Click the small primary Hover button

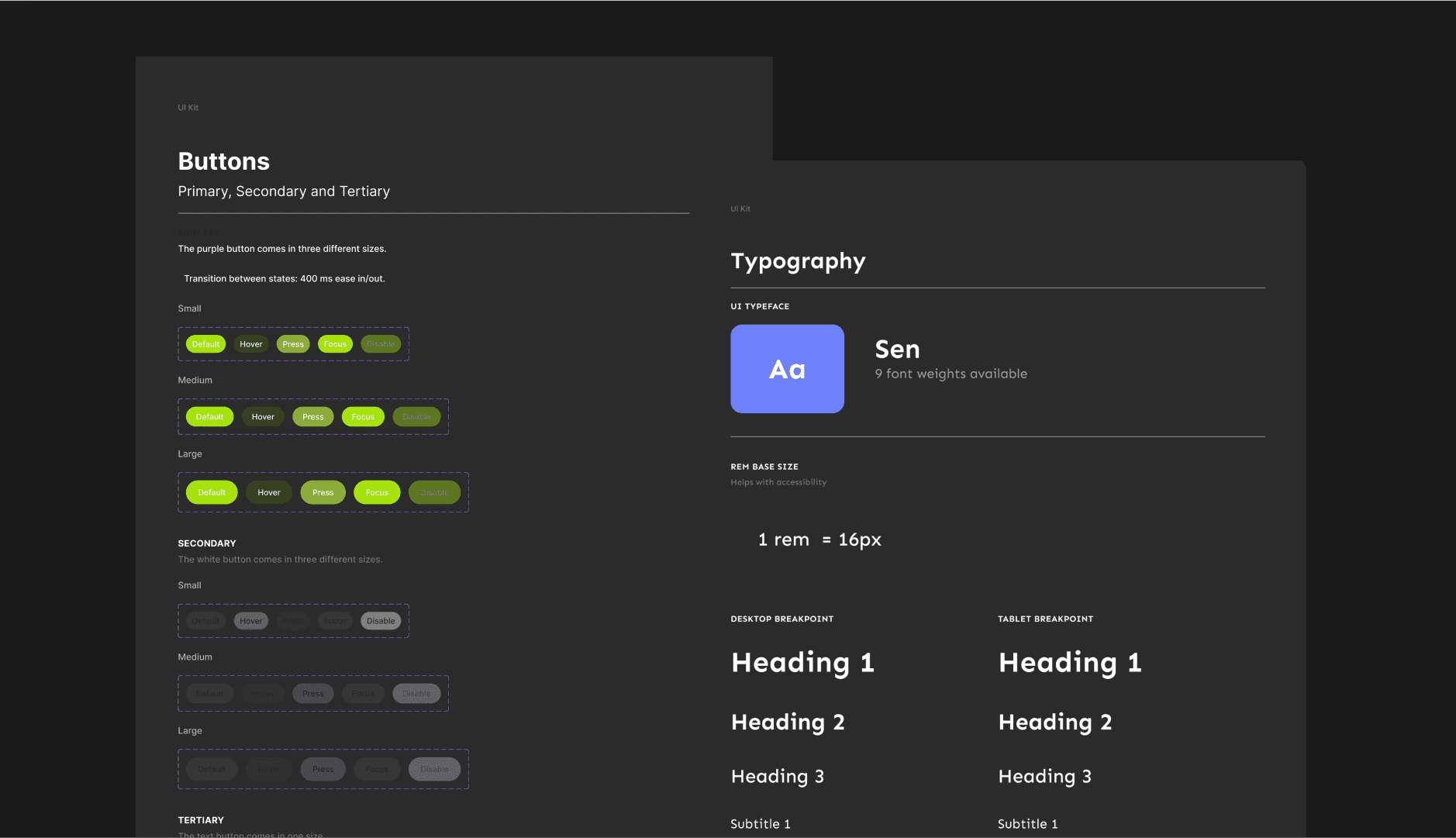click(x=250, y=344)
